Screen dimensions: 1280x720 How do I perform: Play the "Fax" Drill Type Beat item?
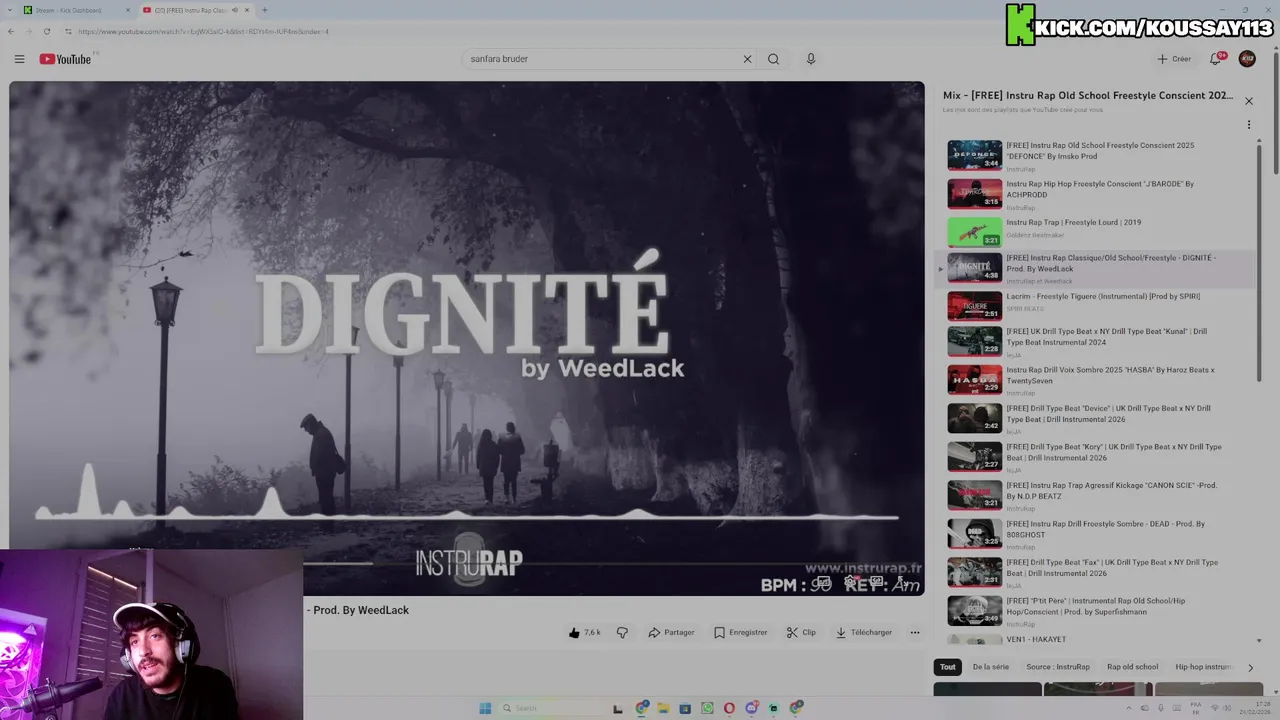[1095, 572]
